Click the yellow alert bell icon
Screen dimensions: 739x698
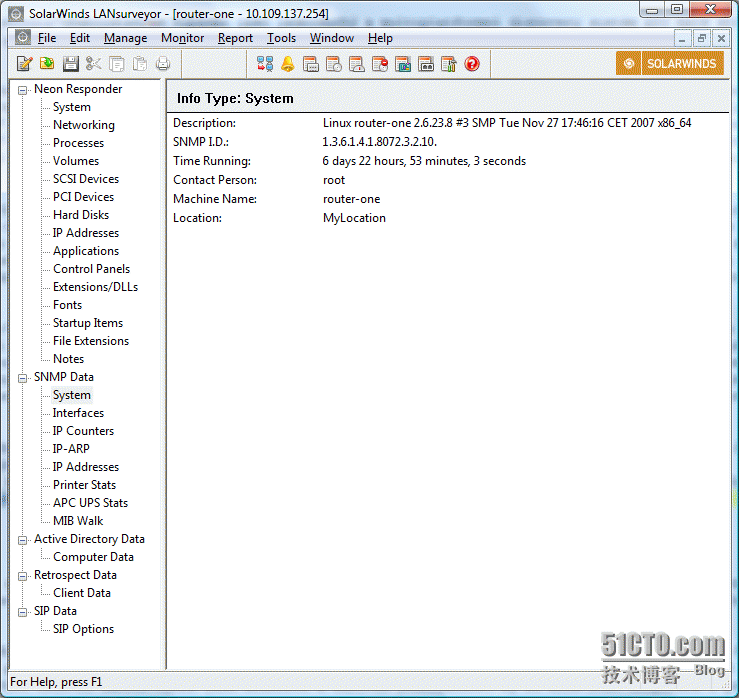pos(287,64)
